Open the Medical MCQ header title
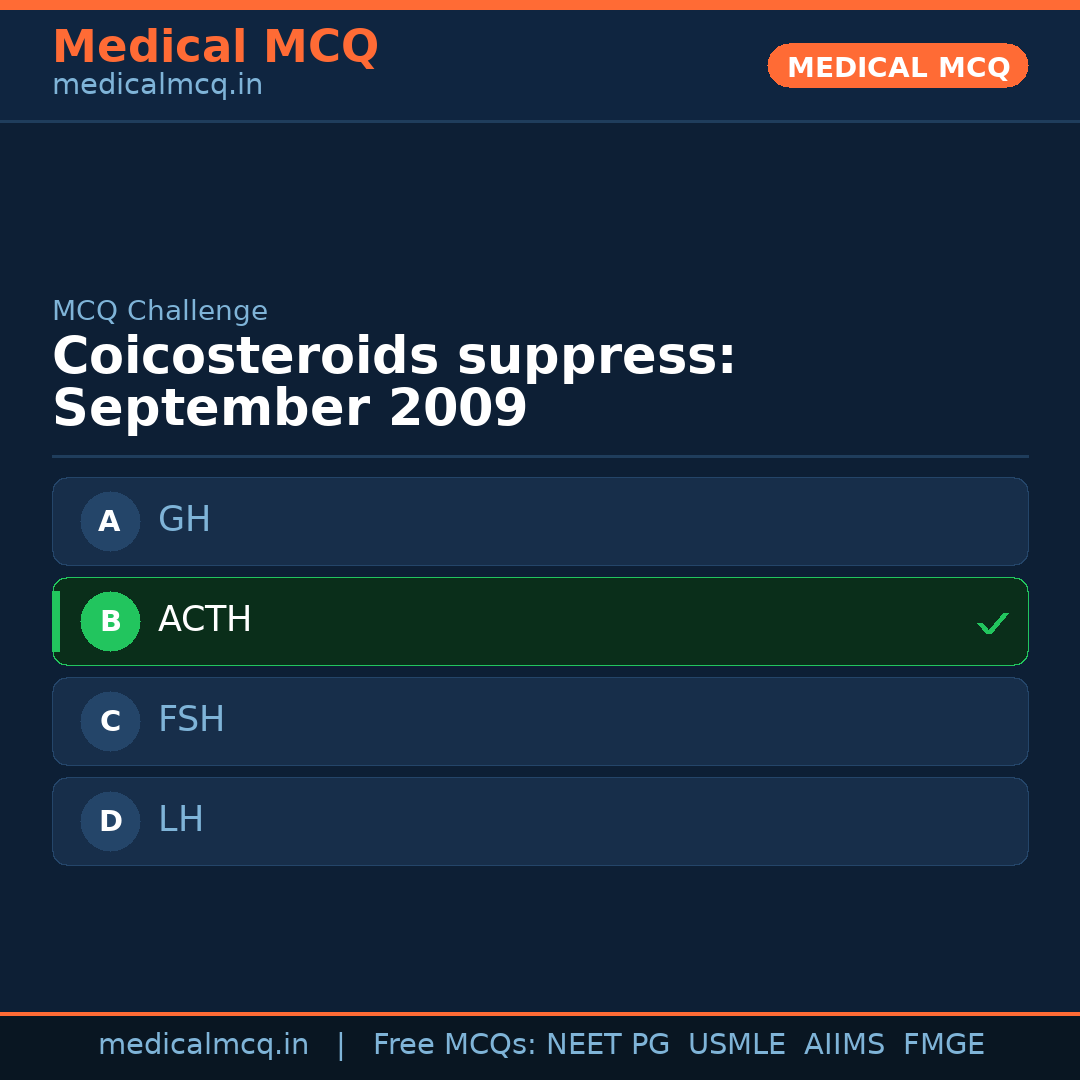The image size is (1080, 1080). (215, 47)
